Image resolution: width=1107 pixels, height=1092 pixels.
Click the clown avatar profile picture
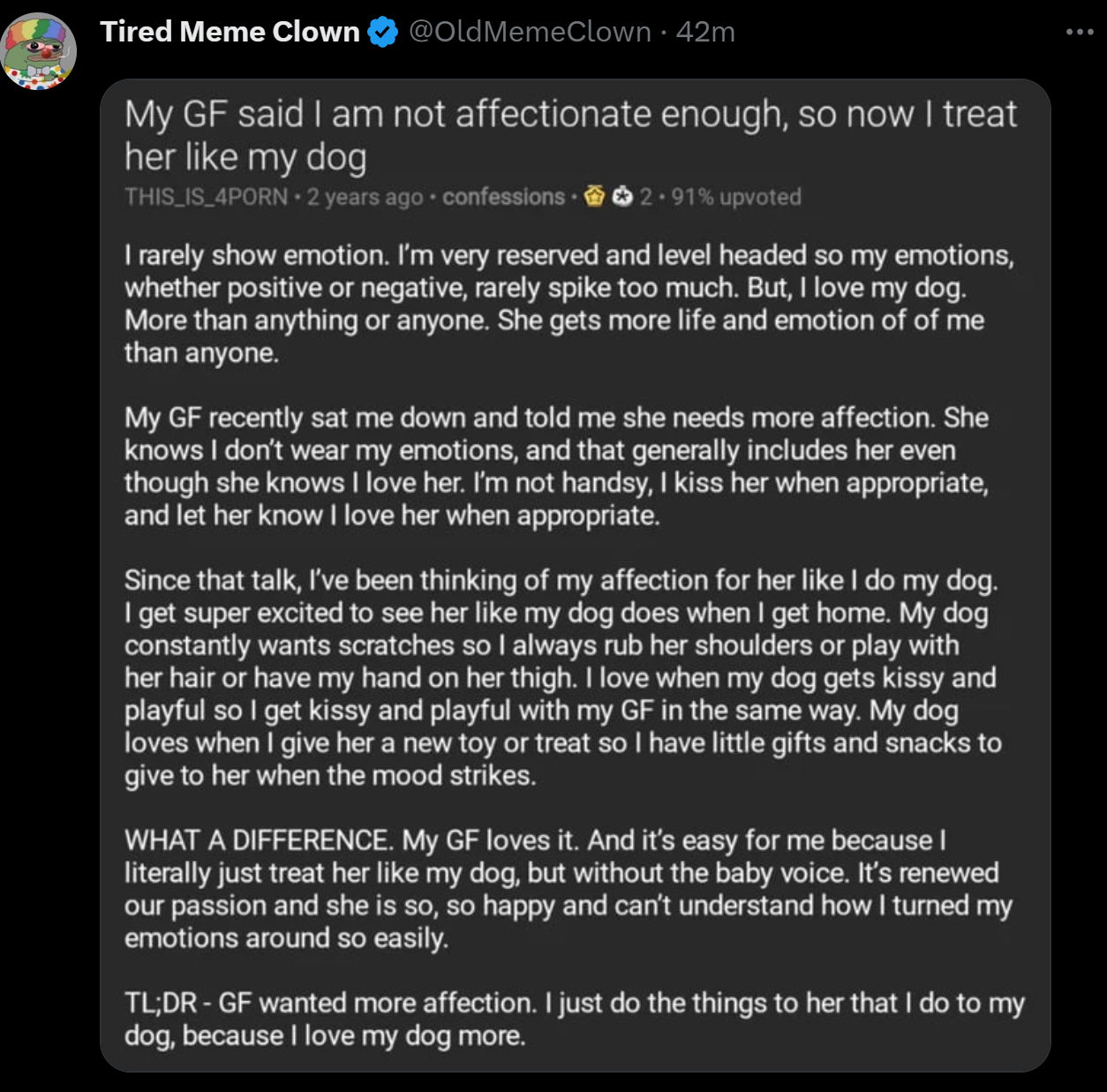tap(39, 51)
